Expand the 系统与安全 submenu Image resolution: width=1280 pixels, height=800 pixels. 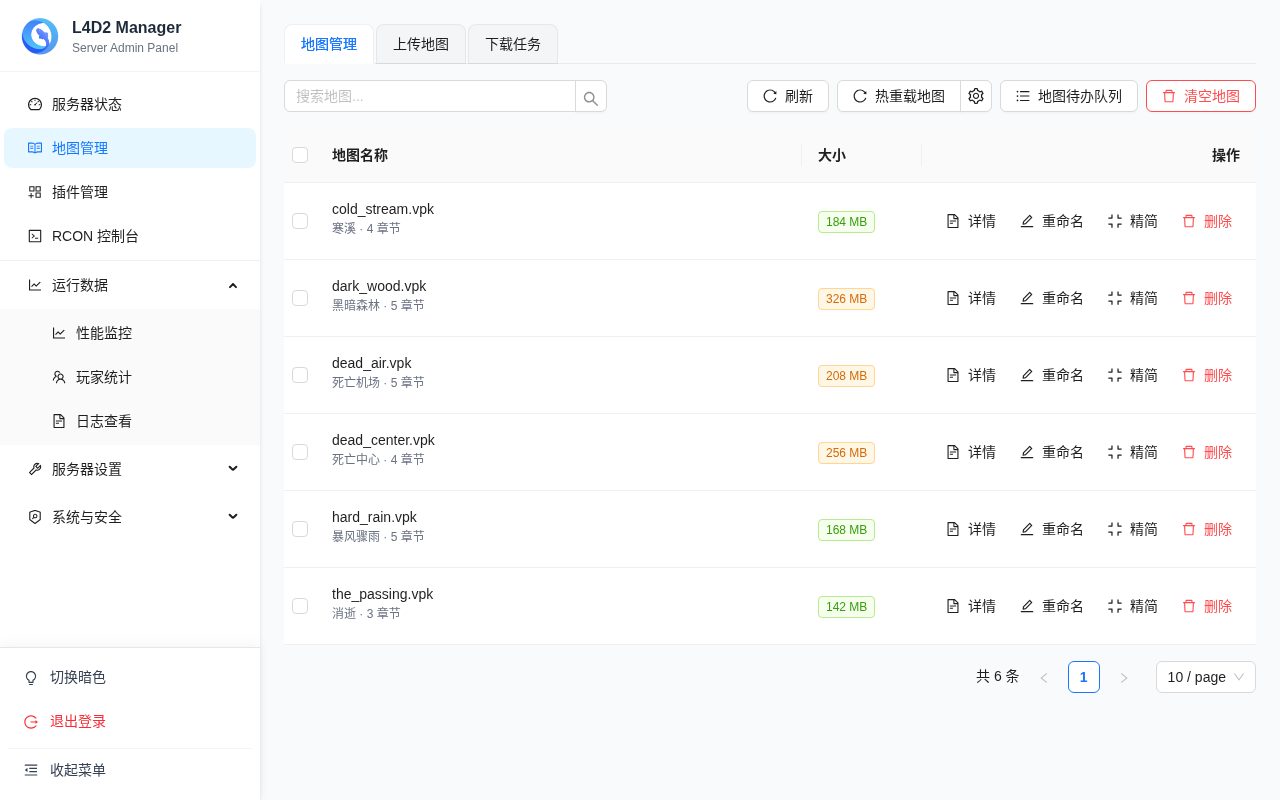130,517
